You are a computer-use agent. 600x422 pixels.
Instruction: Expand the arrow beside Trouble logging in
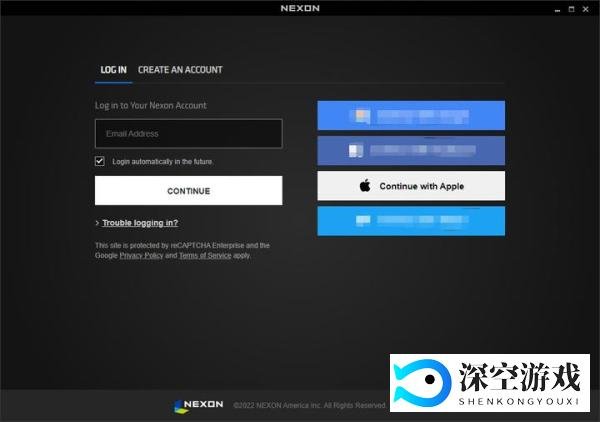(97, 223)
